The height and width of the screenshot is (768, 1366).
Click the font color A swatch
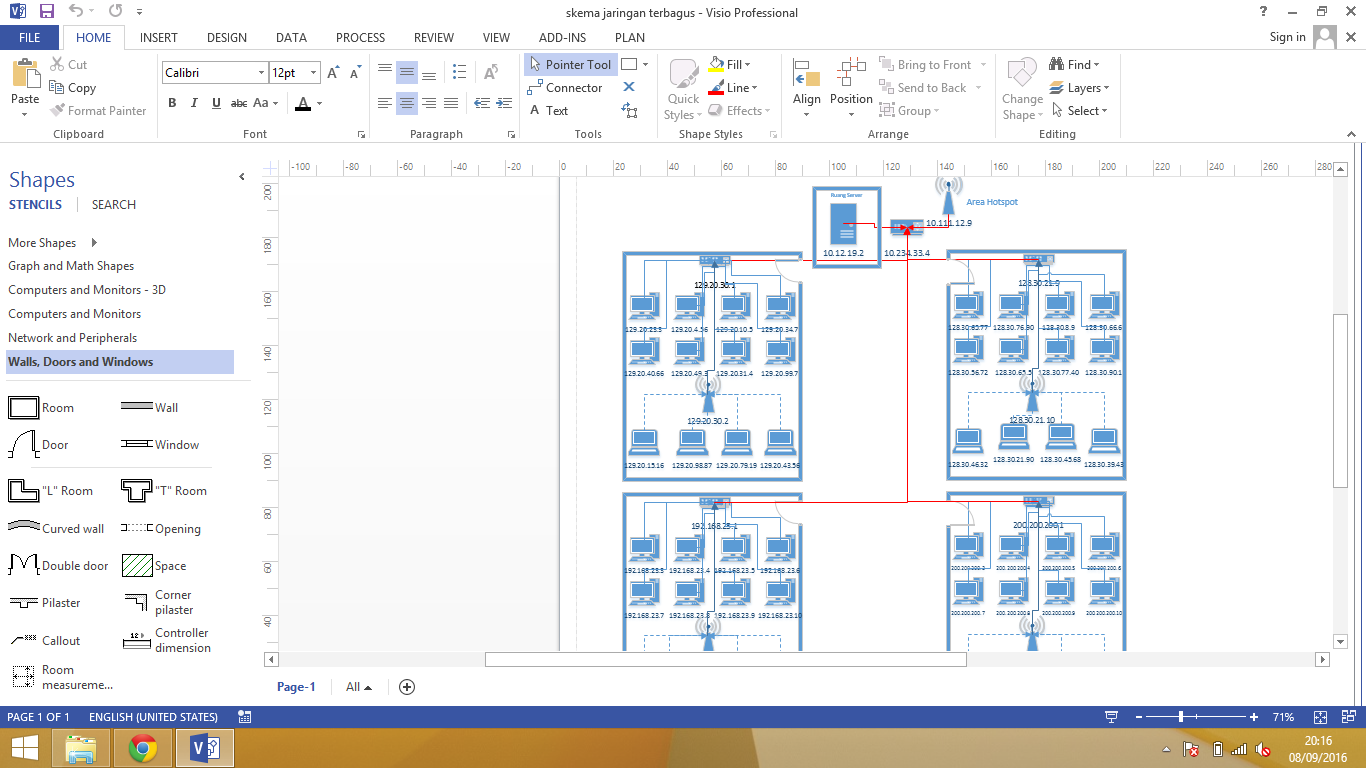pos(304,103)
